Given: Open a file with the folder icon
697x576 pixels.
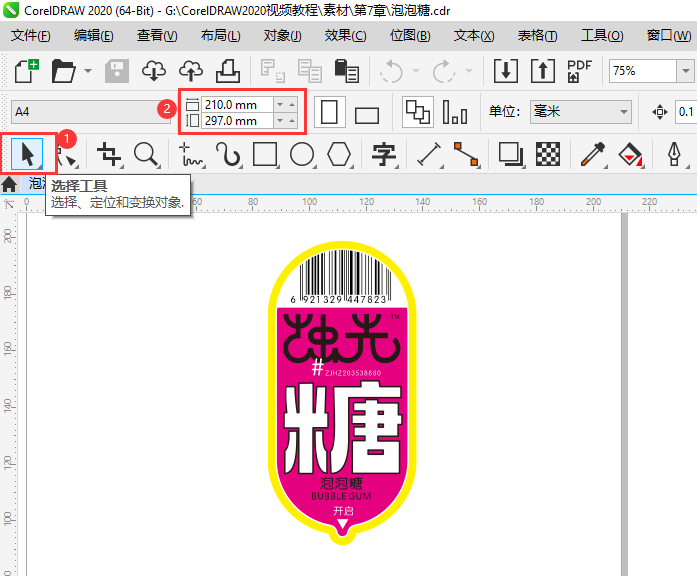Looking at the screenshot, I should click(63, 71).
